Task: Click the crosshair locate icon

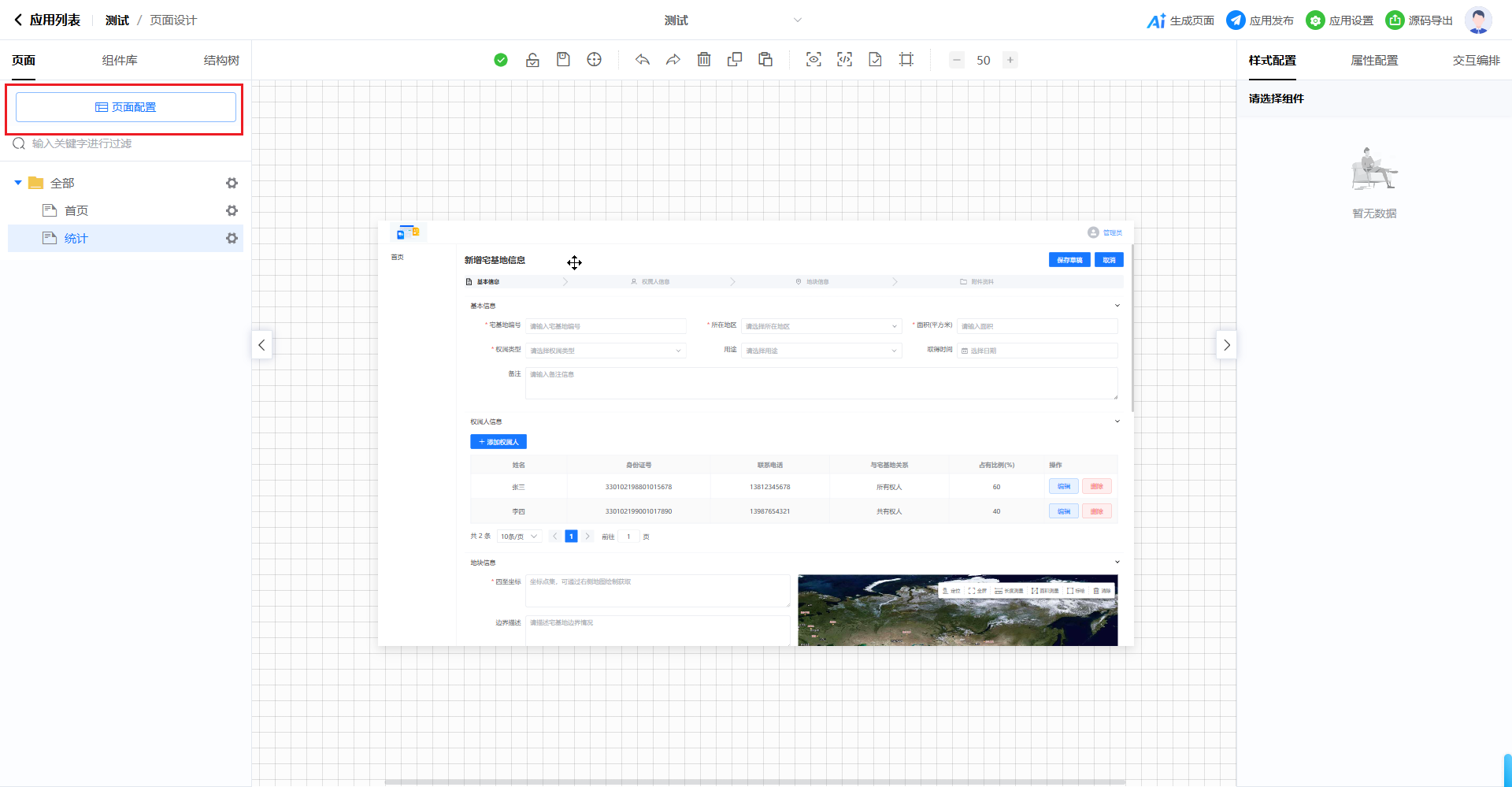Action: [595, 60]
